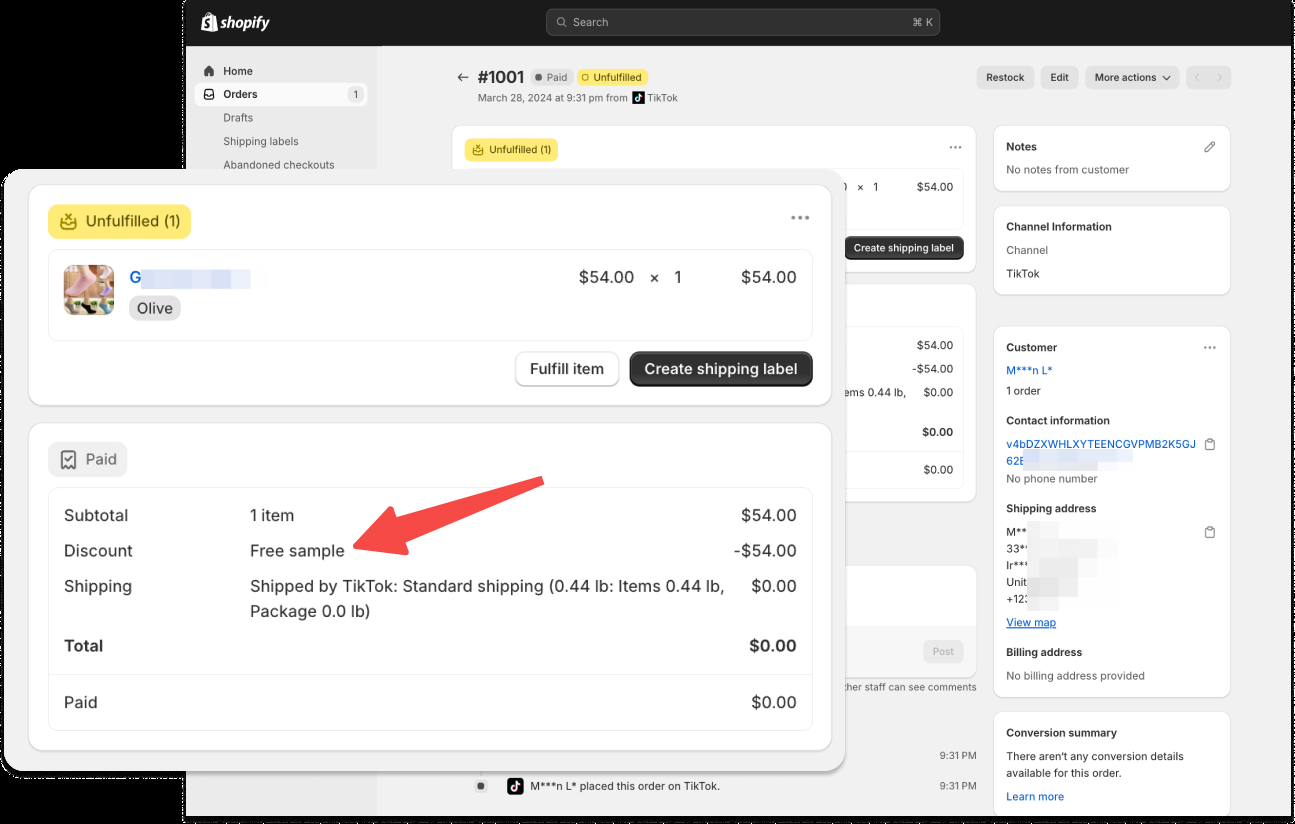Go to the previous order arrow
This screenshot has width=1295, height=824.
point(1197,78)
